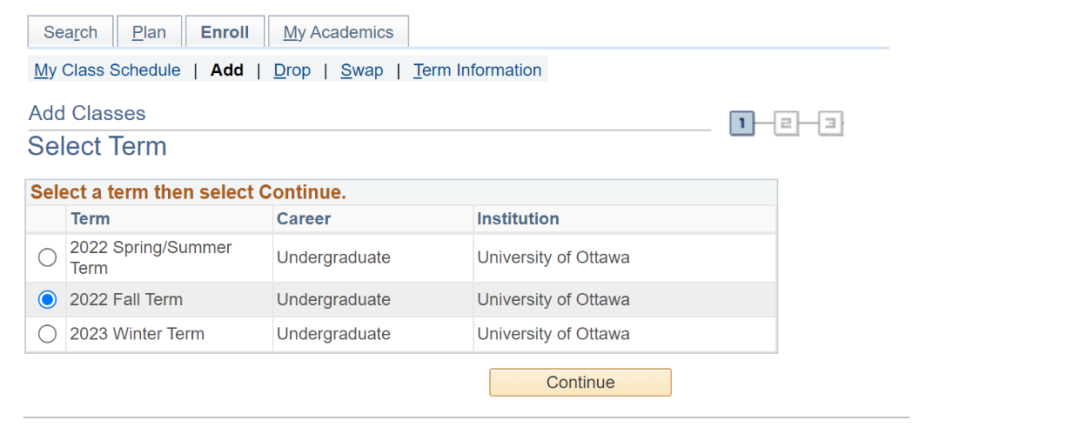1080x434 pixels.
Task: Open the Search tab
Action: [70, 32]
